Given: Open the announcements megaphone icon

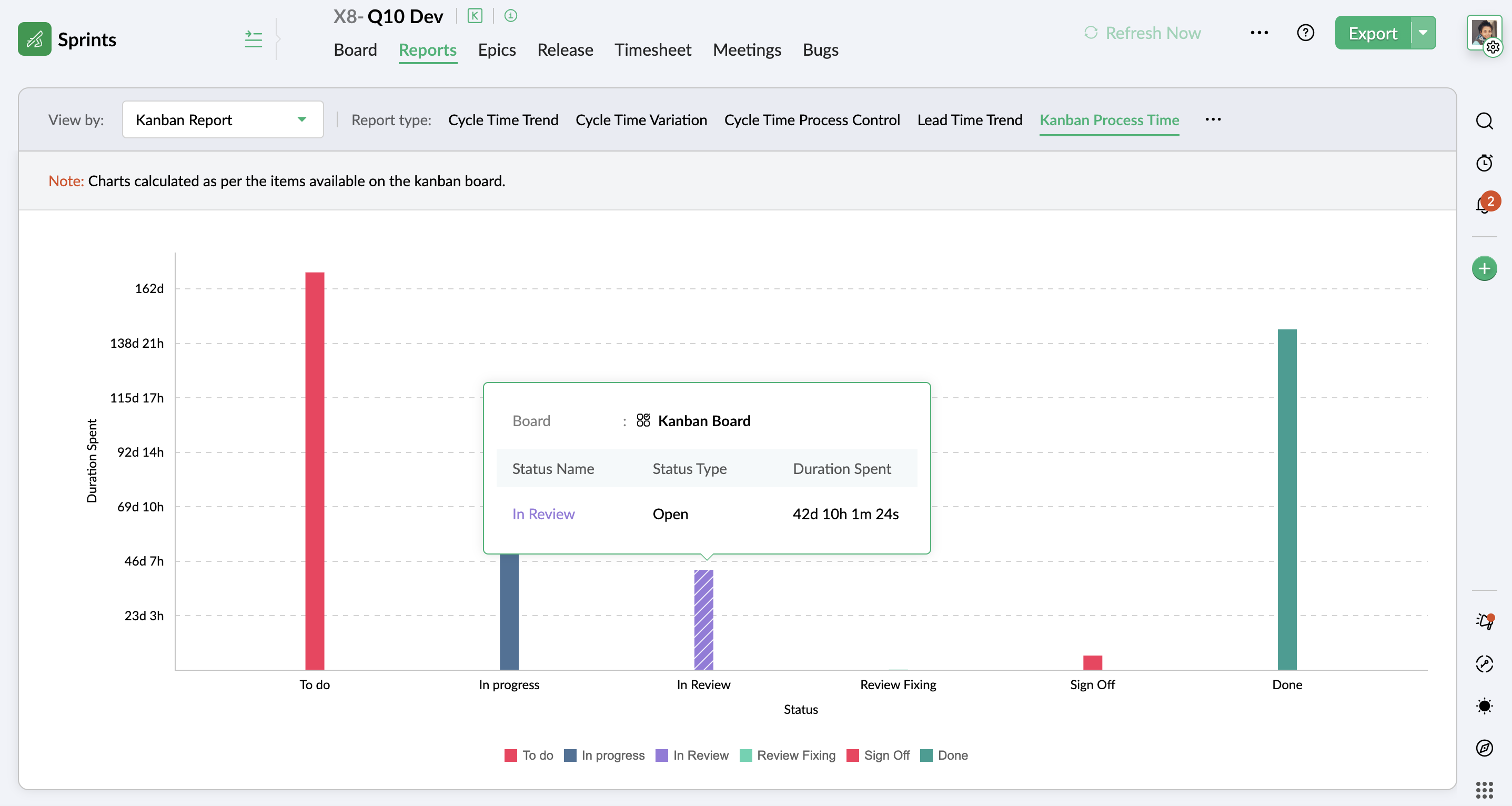Looking at the screenshot, I should coord(1484,621).
